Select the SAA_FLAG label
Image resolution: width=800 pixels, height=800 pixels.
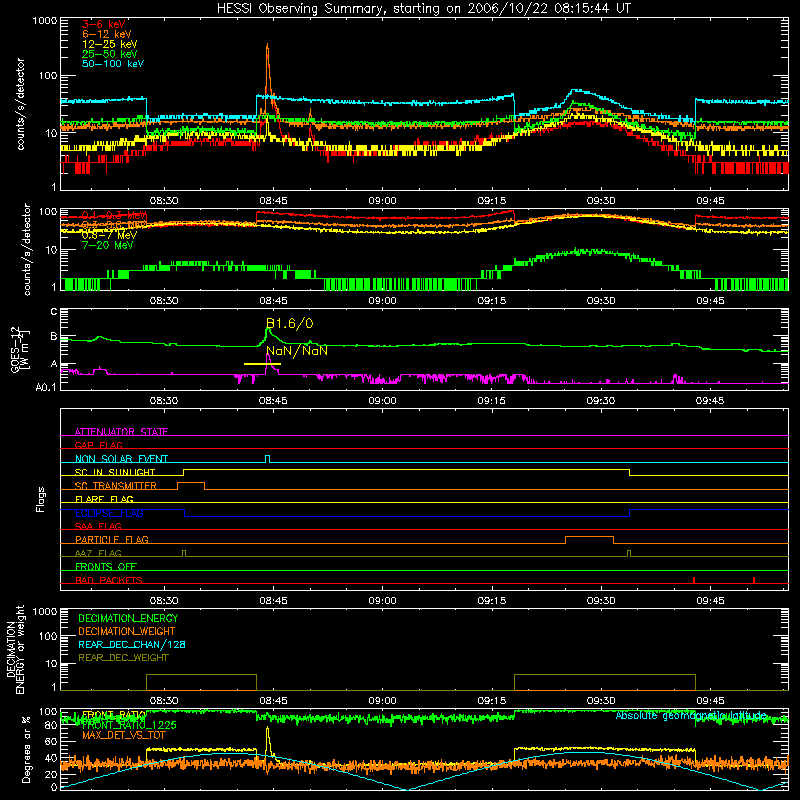(x=98, y=526)
